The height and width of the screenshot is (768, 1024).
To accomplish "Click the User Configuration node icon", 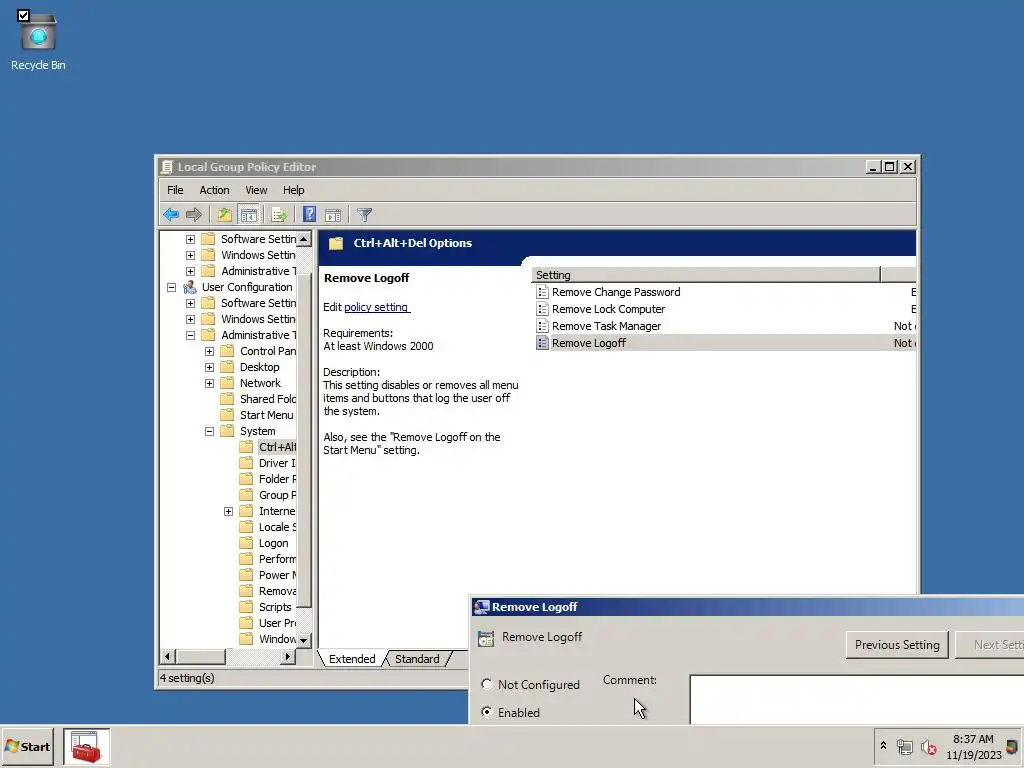I will point(189,287).
